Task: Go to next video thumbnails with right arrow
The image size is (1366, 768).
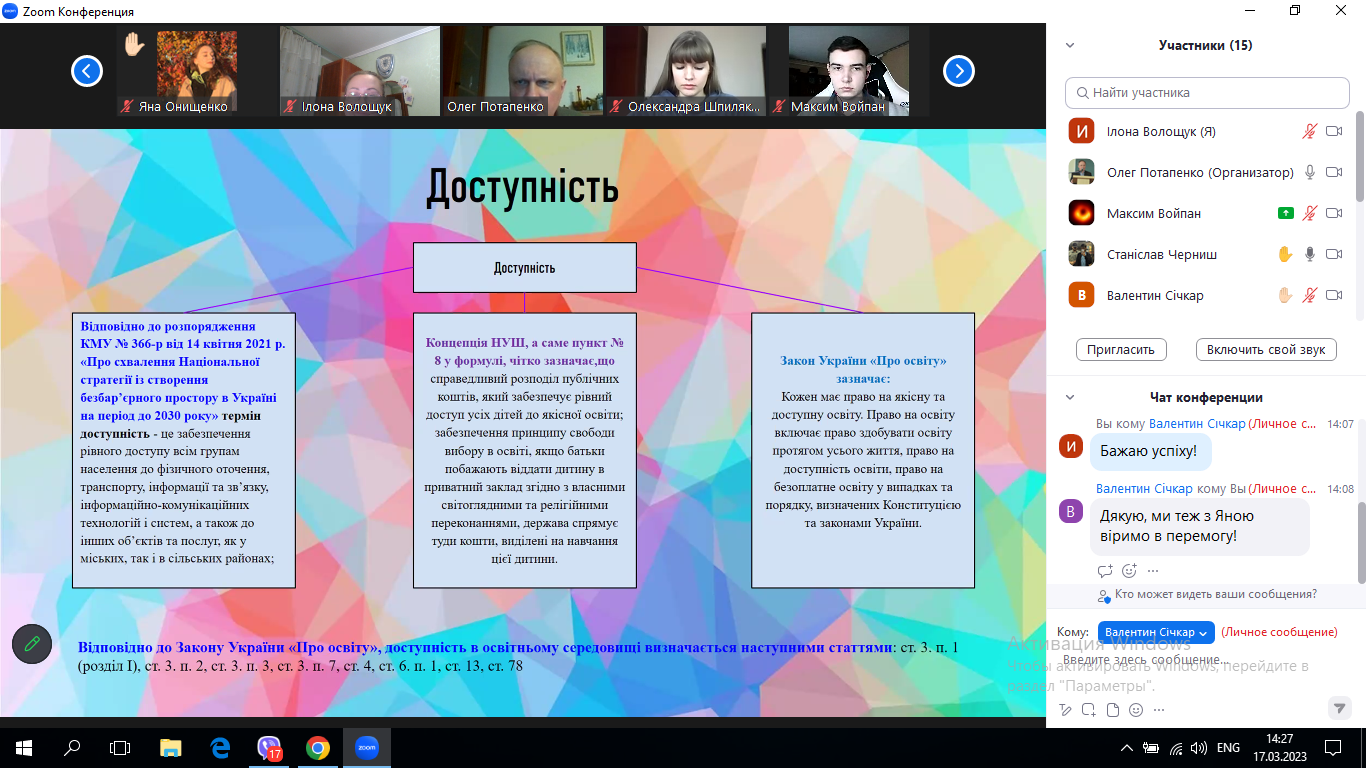Action: pos(959,70)
